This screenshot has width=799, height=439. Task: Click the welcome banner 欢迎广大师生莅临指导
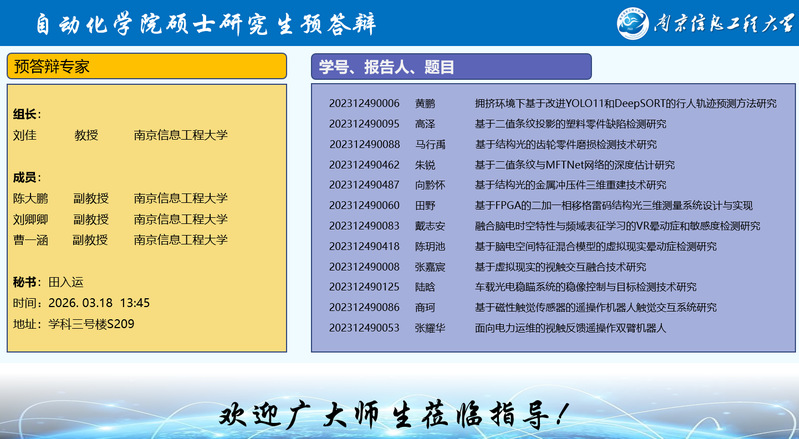pos(397,413)
